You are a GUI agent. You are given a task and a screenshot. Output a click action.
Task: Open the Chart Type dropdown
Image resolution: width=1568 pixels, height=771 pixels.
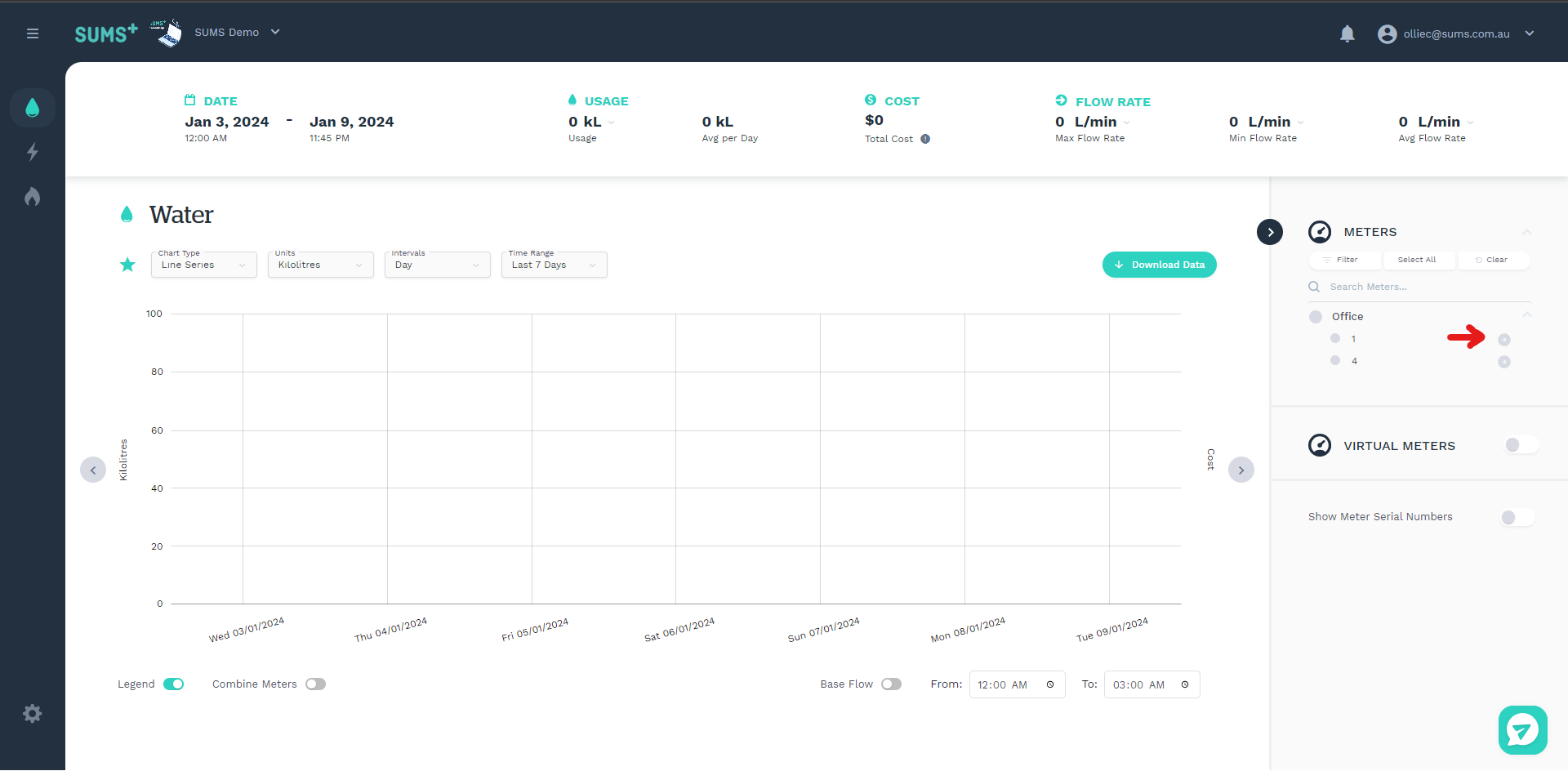203,265
